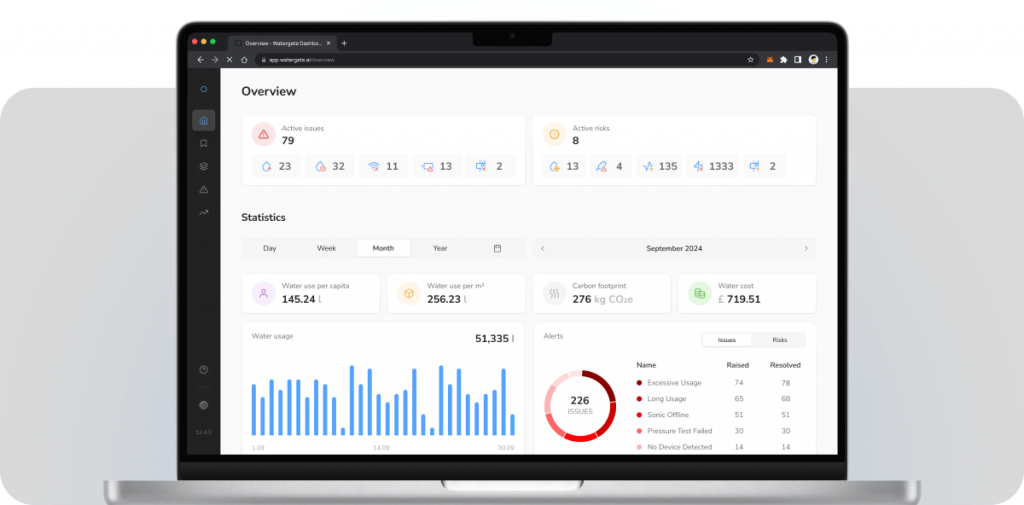Open the layers icon in sidebar
This screenshot has width=1024, height=505.
coord(204,166)
